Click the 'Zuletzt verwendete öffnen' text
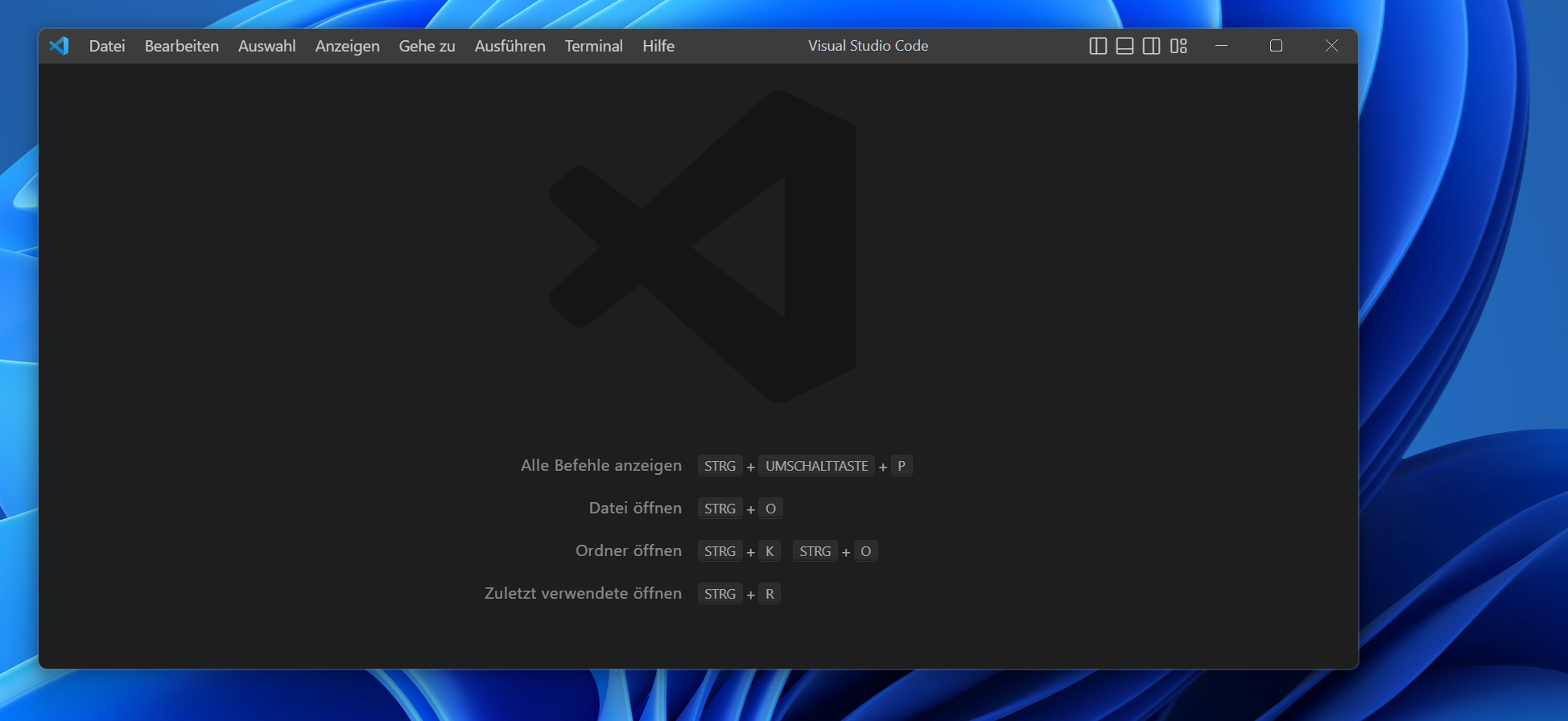The height and width of the screenshot is (721, 1568). click(x=583, y=593)
